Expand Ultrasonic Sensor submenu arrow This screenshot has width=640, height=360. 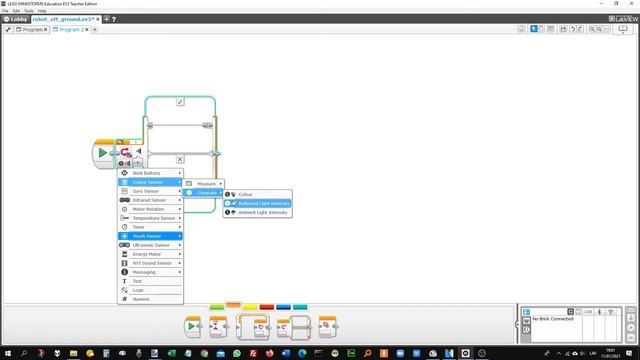click(x=180, y=245)
